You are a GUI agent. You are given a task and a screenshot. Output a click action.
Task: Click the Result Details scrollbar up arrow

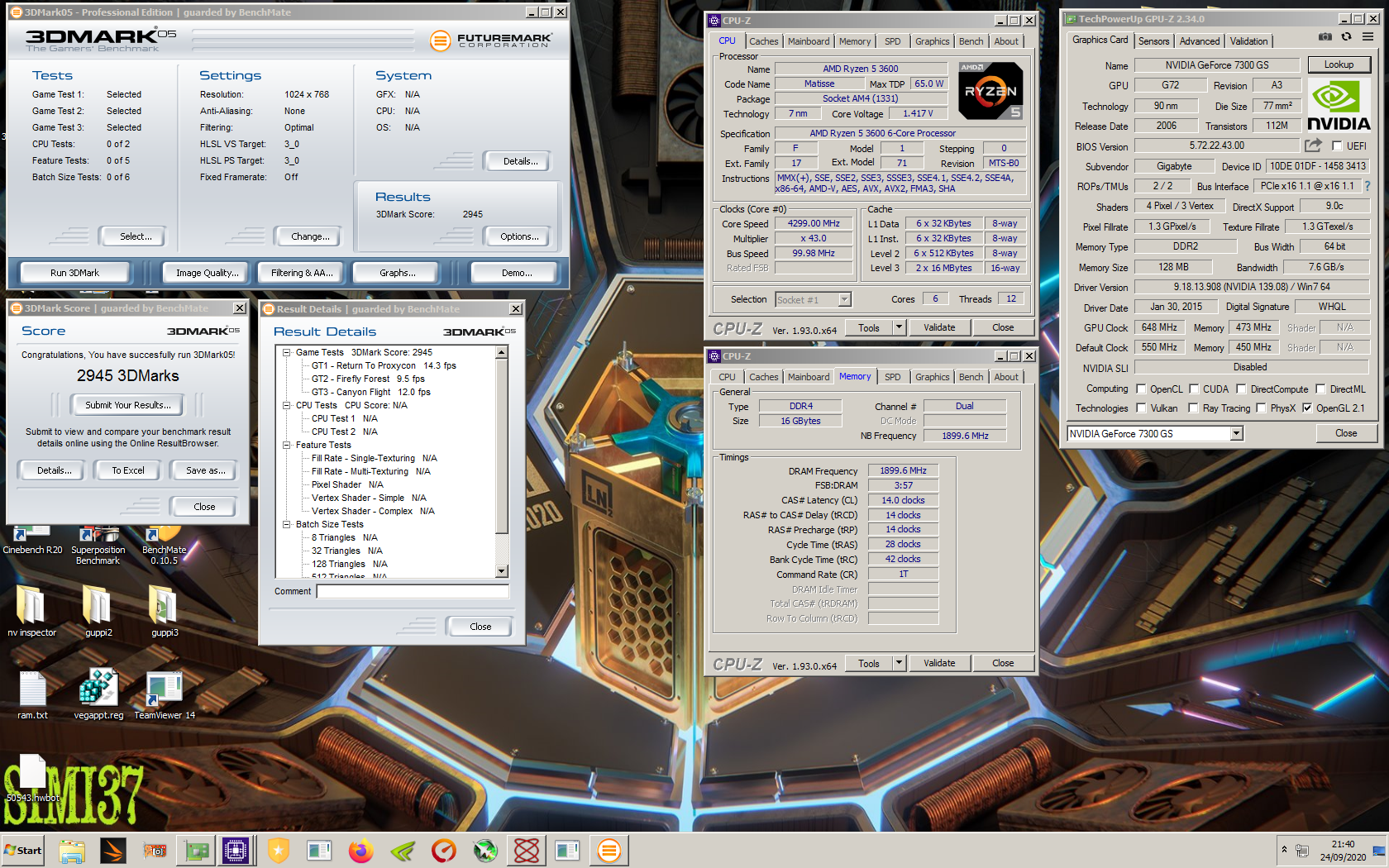501,353
